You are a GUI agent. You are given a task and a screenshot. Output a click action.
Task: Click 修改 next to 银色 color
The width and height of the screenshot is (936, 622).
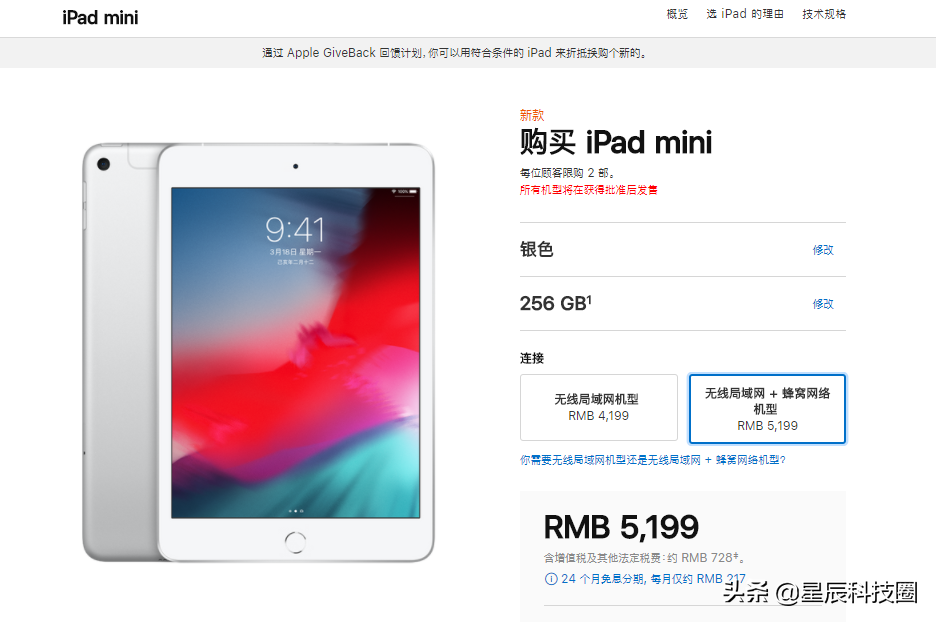tap(823, 250)
